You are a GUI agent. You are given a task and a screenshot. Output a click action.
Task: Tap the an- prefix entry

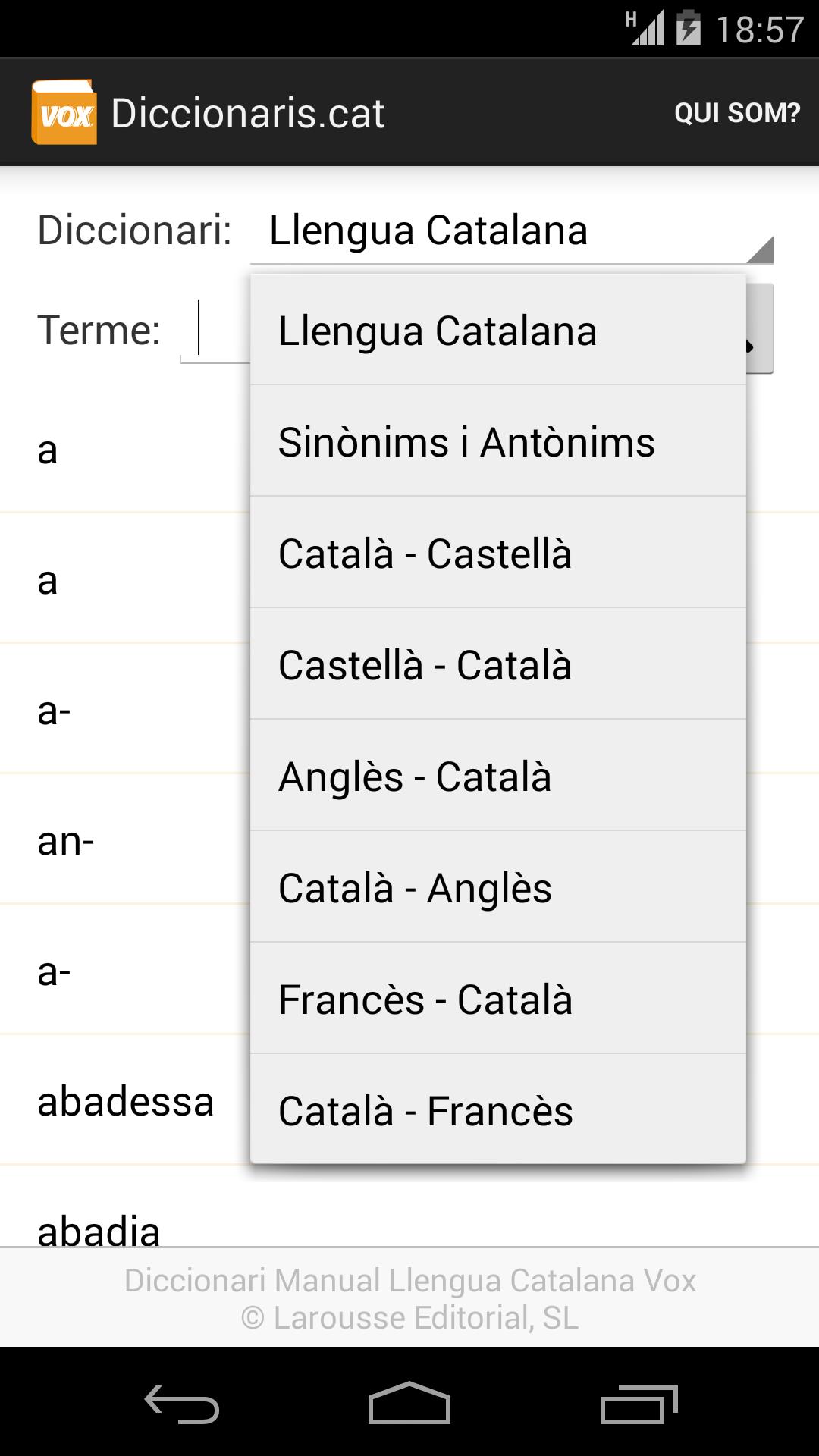(67, 841)
